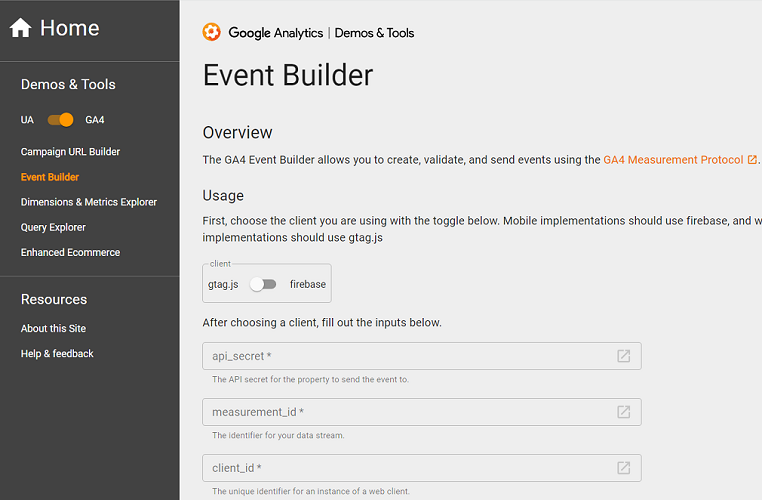Click the UA label beside the toggle
Screen dimensions: 762x500
click(x=27, y=120)
